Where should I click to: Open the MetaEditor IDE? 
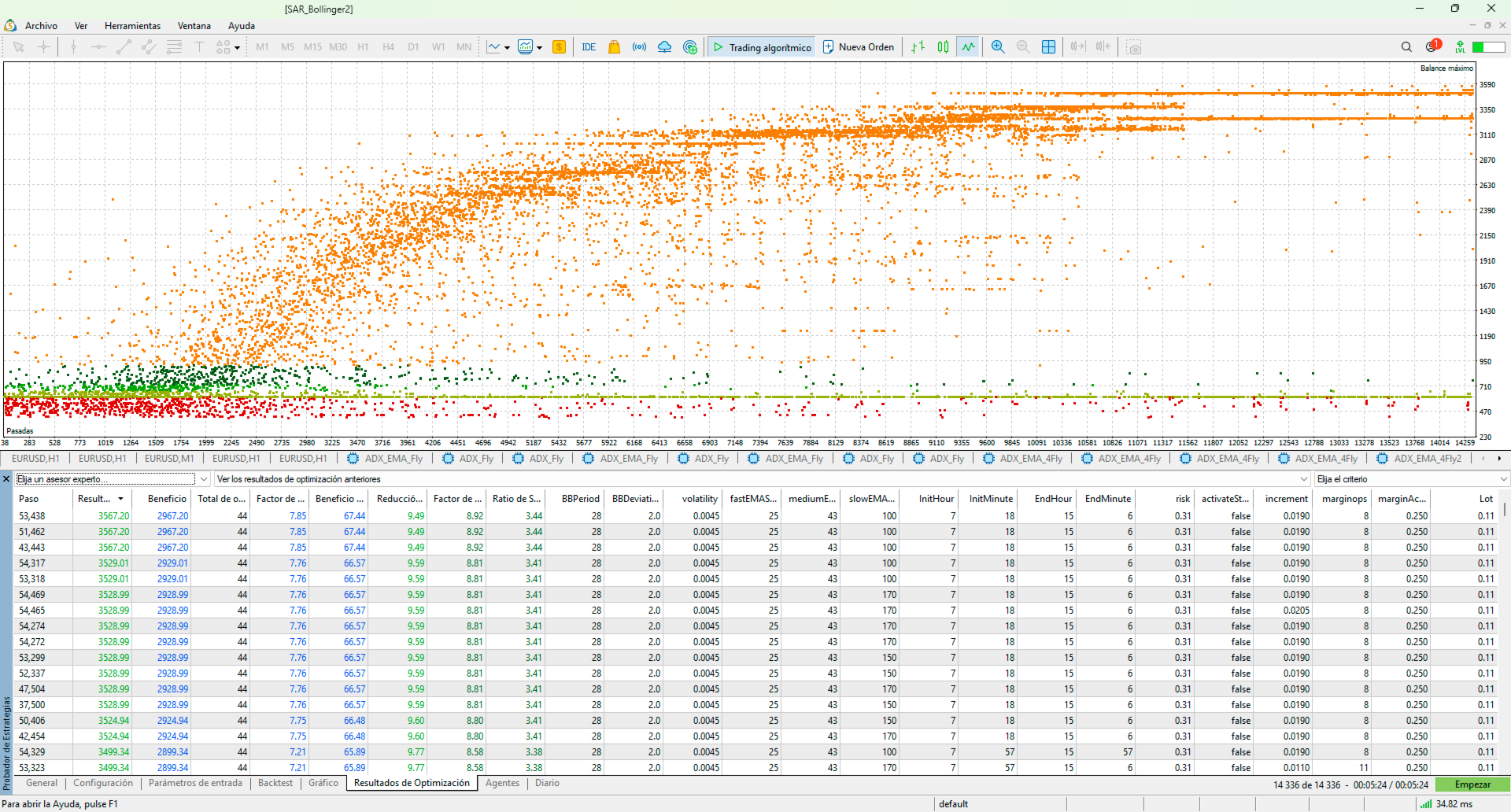589,47
